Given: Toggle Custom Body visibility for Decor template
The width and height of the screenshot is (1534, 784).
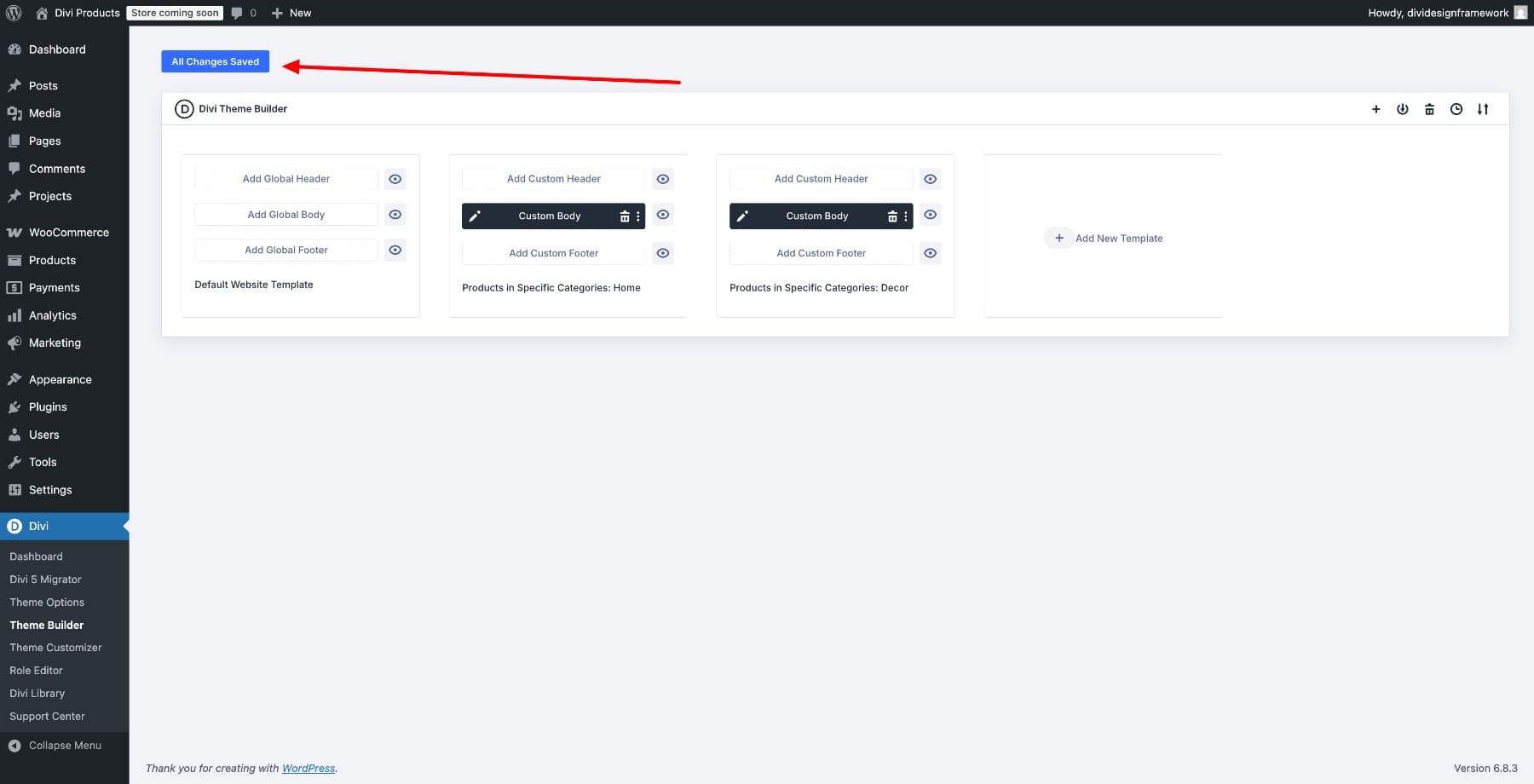Looking at the screenshot, I should click(930, 215).
